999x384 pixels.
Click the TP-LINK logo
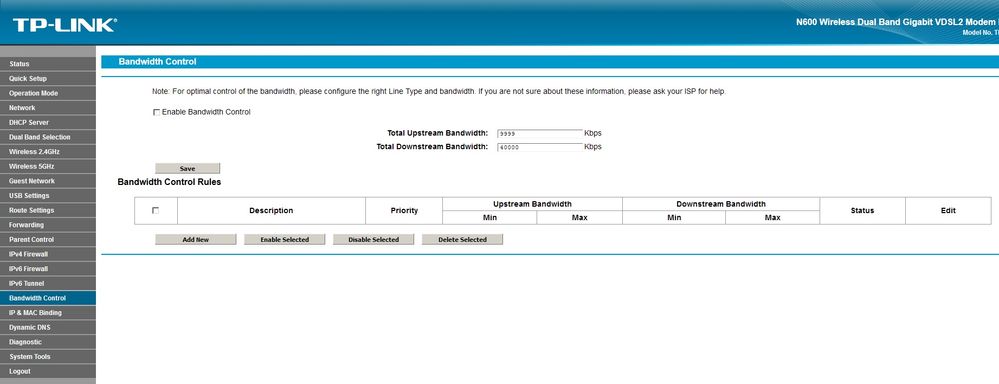[64, 25]
